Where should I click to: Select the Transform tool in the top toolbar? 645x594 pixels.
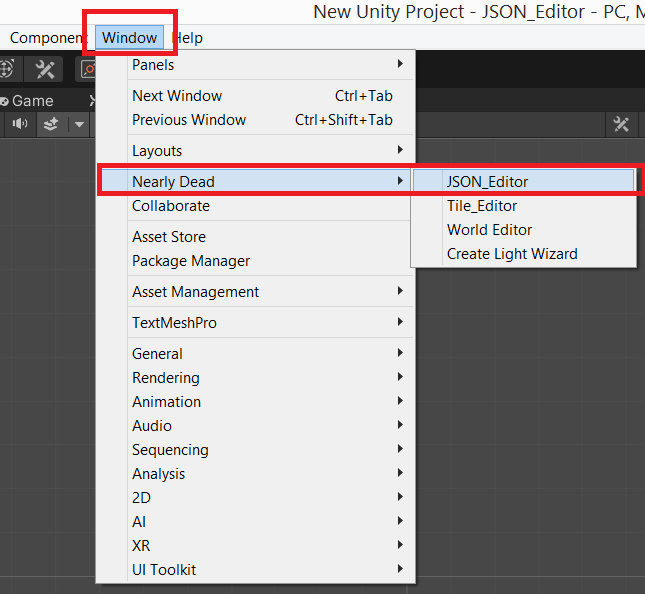[x=6, y=69]
